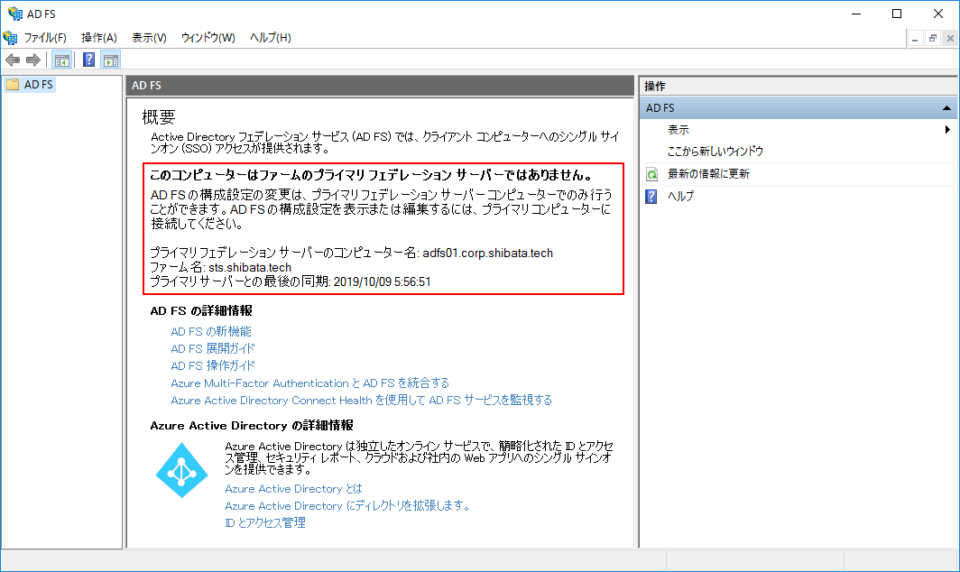Click the Forward arrow toolbar icon
Viewport: 960px width, 572px height.
[33, 60]
